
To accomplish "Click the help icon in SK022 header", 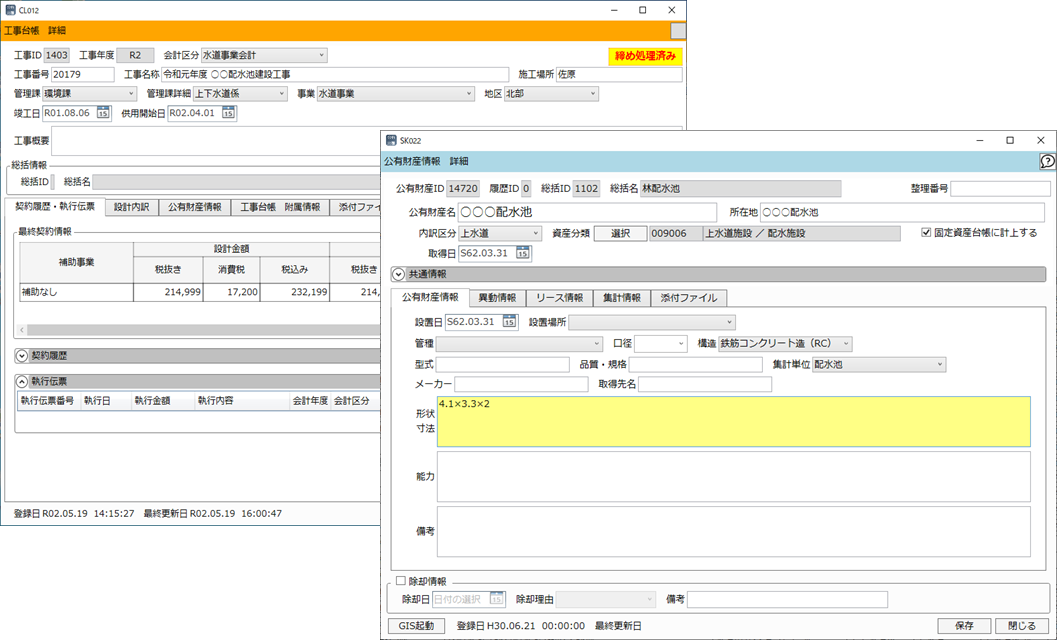I will (x=1047, y=161).
